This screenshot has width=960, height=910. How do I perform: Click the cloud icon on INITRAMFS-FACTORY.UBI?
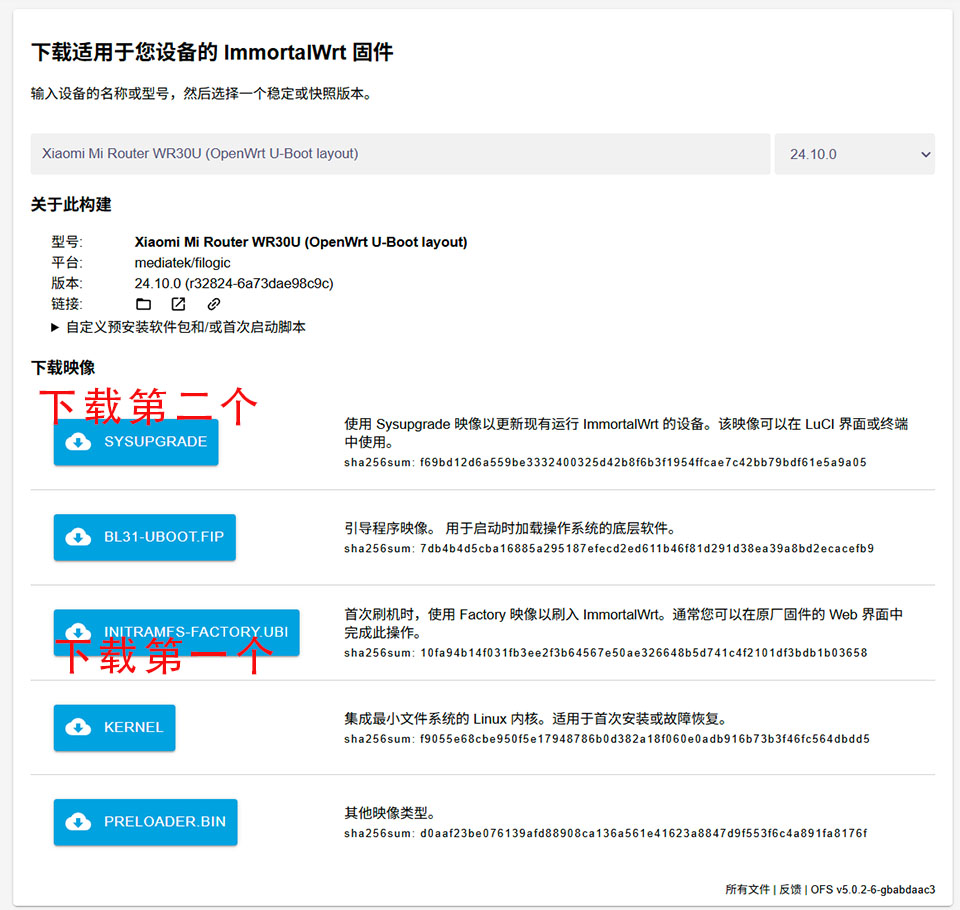click(x=79, y=632)
